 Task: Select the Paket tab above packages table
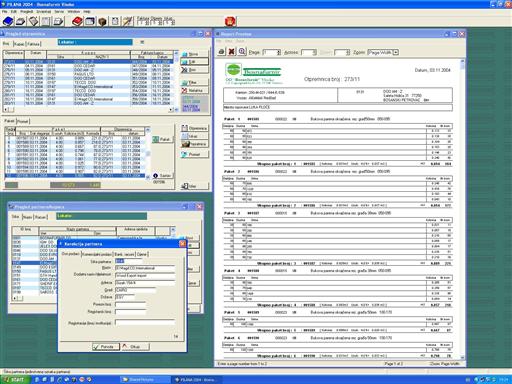pyautogui.click(x=10, y=121)
